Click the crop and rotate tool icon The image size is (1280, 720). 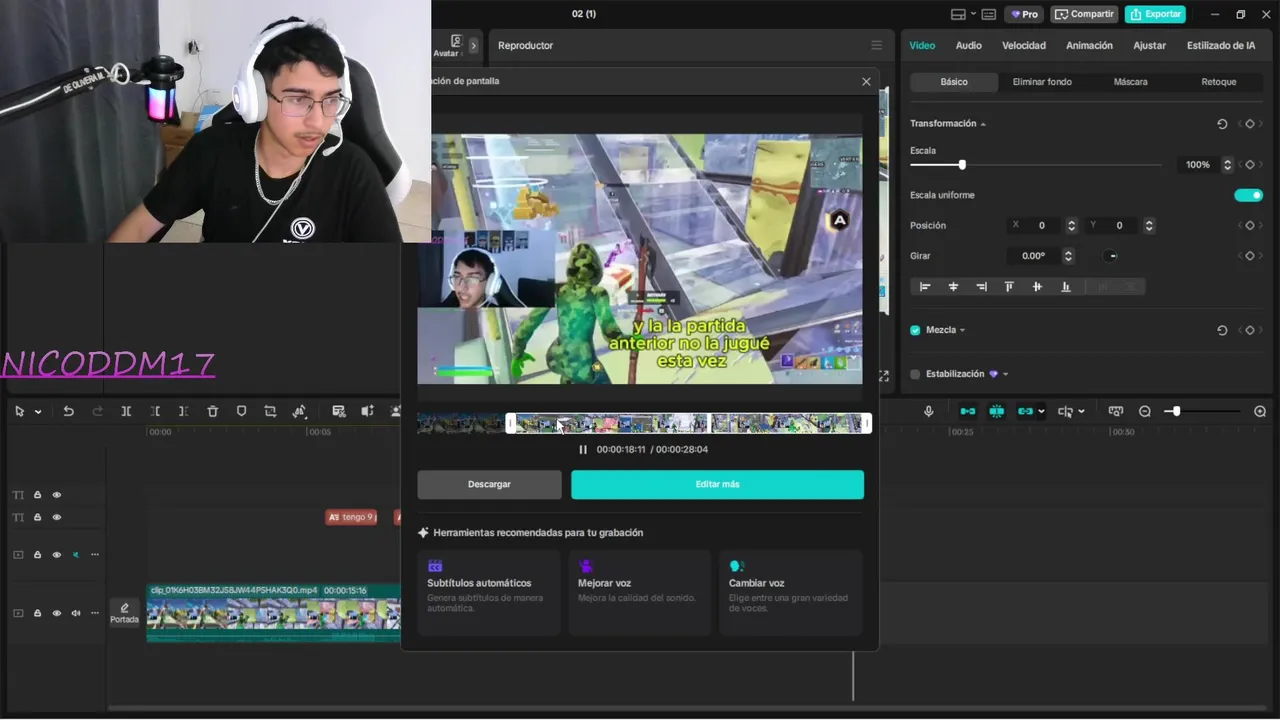pos(270,411)
